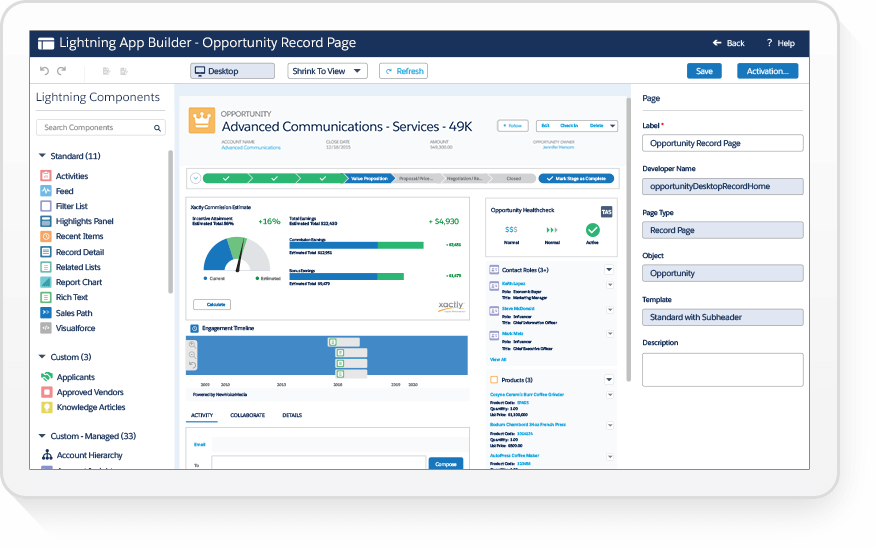876x547 pixels.
Task: Click the Value Proposition stage in path
Action: [369, 178]
